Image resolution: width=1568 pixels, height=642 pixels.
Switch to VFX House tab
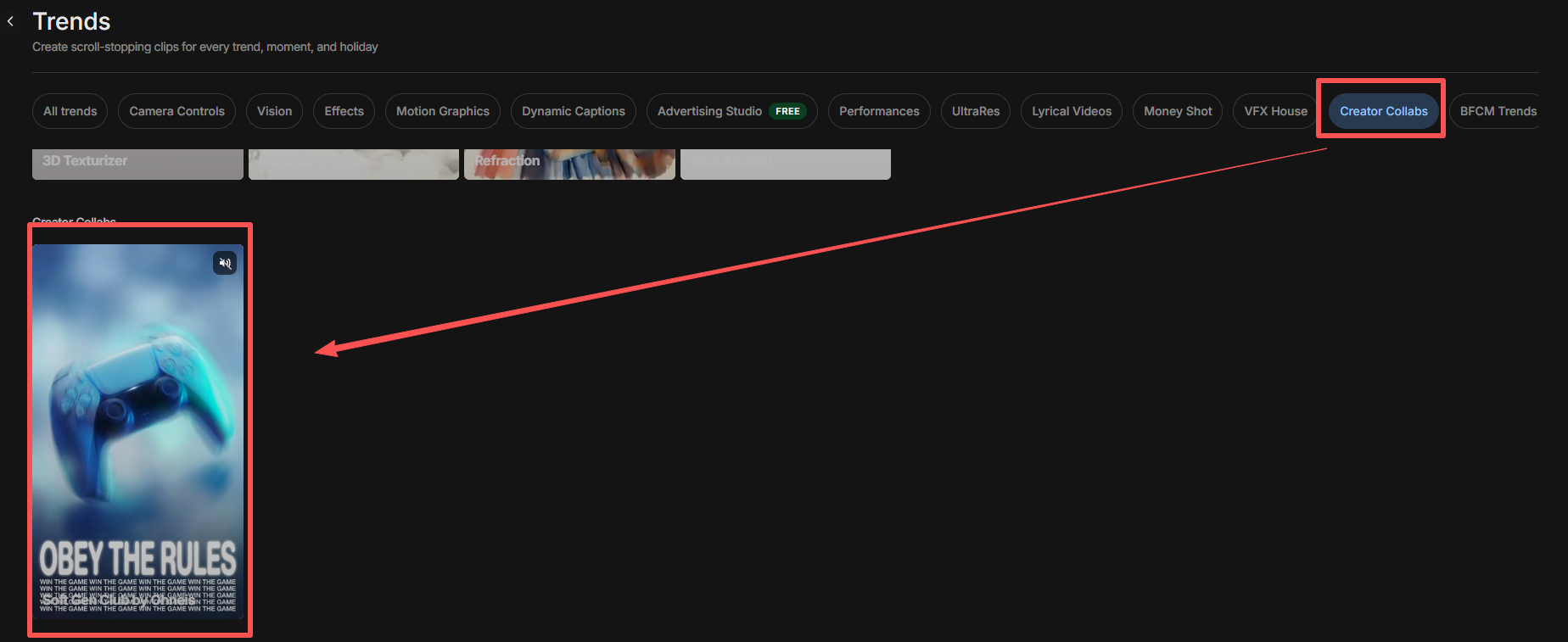coord(1275,111)
